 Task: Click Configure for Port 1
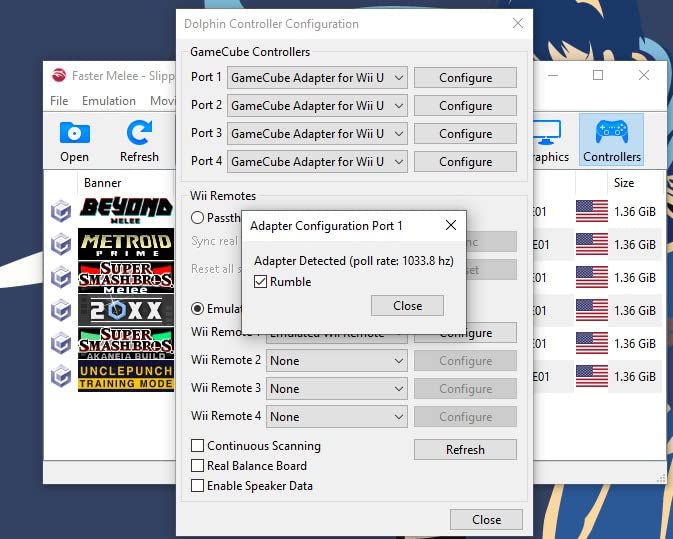point(465,78)
